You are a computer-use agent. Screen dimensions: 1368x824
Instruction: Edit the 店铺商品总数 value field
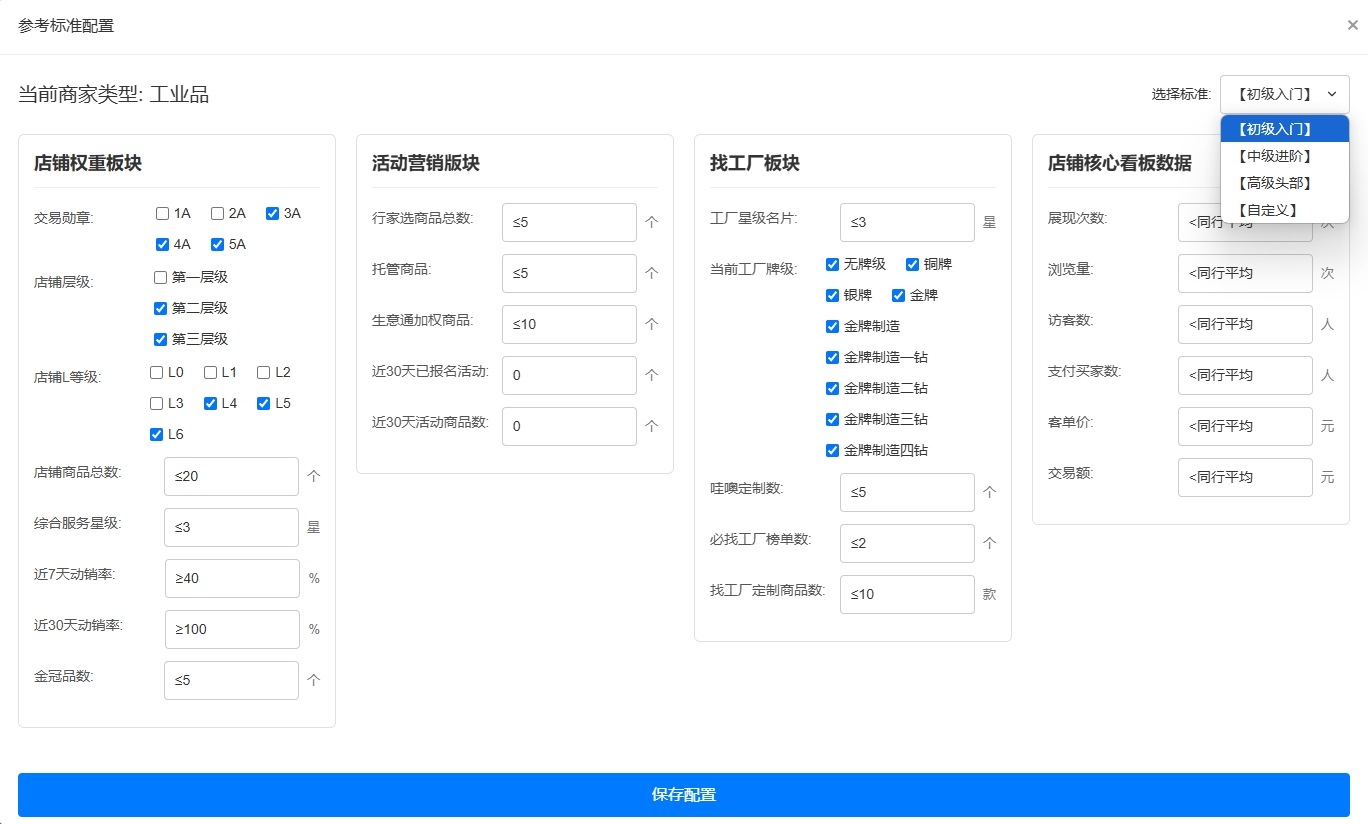tap(231, 476)
